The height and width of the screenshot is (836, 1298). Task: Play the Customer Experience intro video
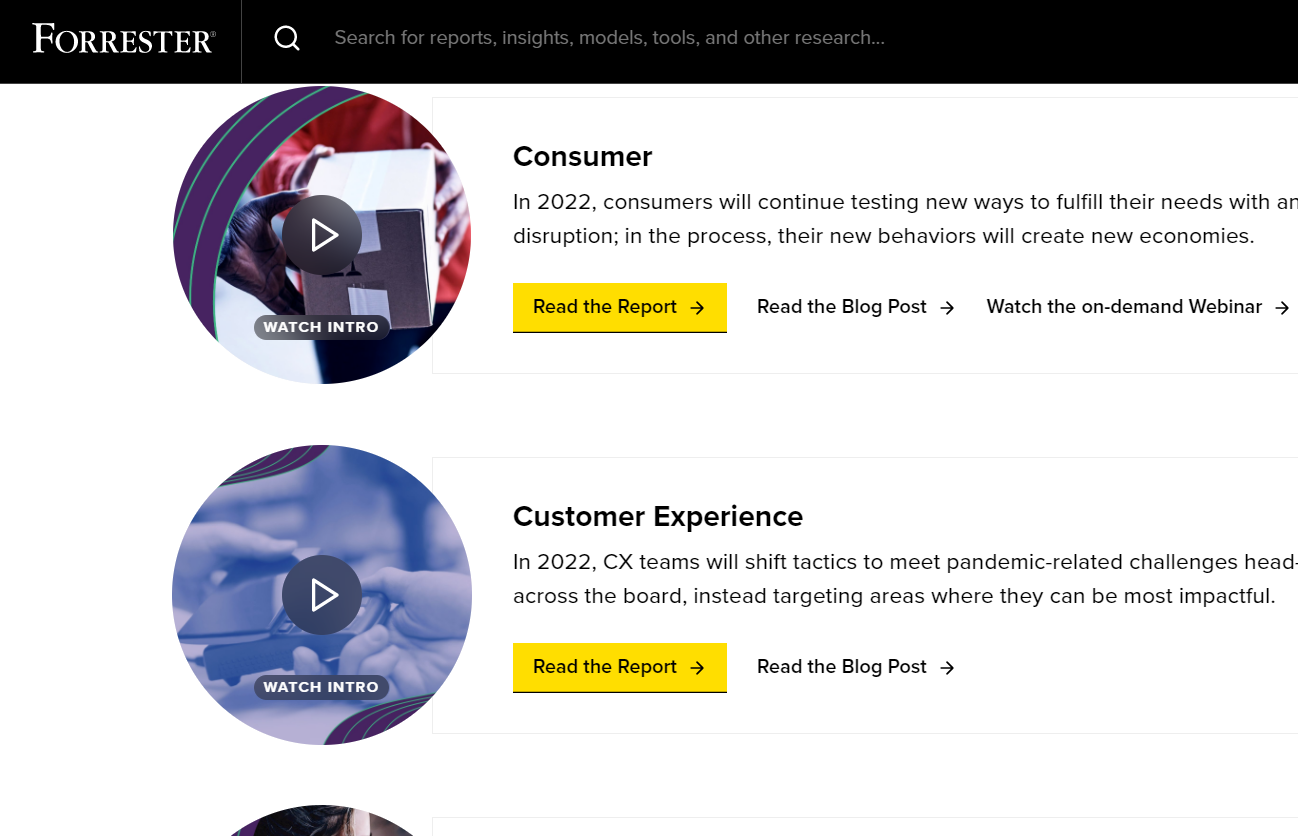point(322,595)
